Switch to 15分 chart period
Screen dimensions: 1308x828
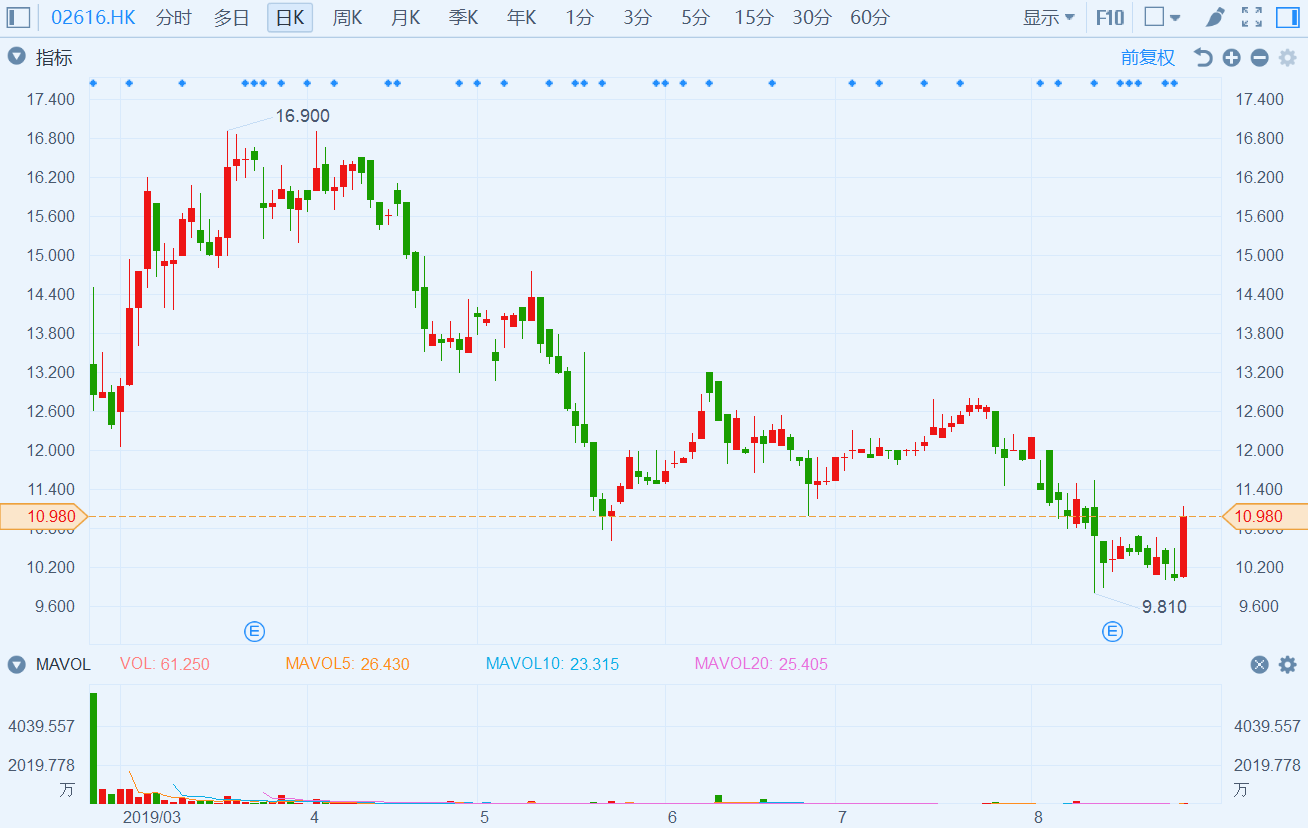click(x=753, y=17)
